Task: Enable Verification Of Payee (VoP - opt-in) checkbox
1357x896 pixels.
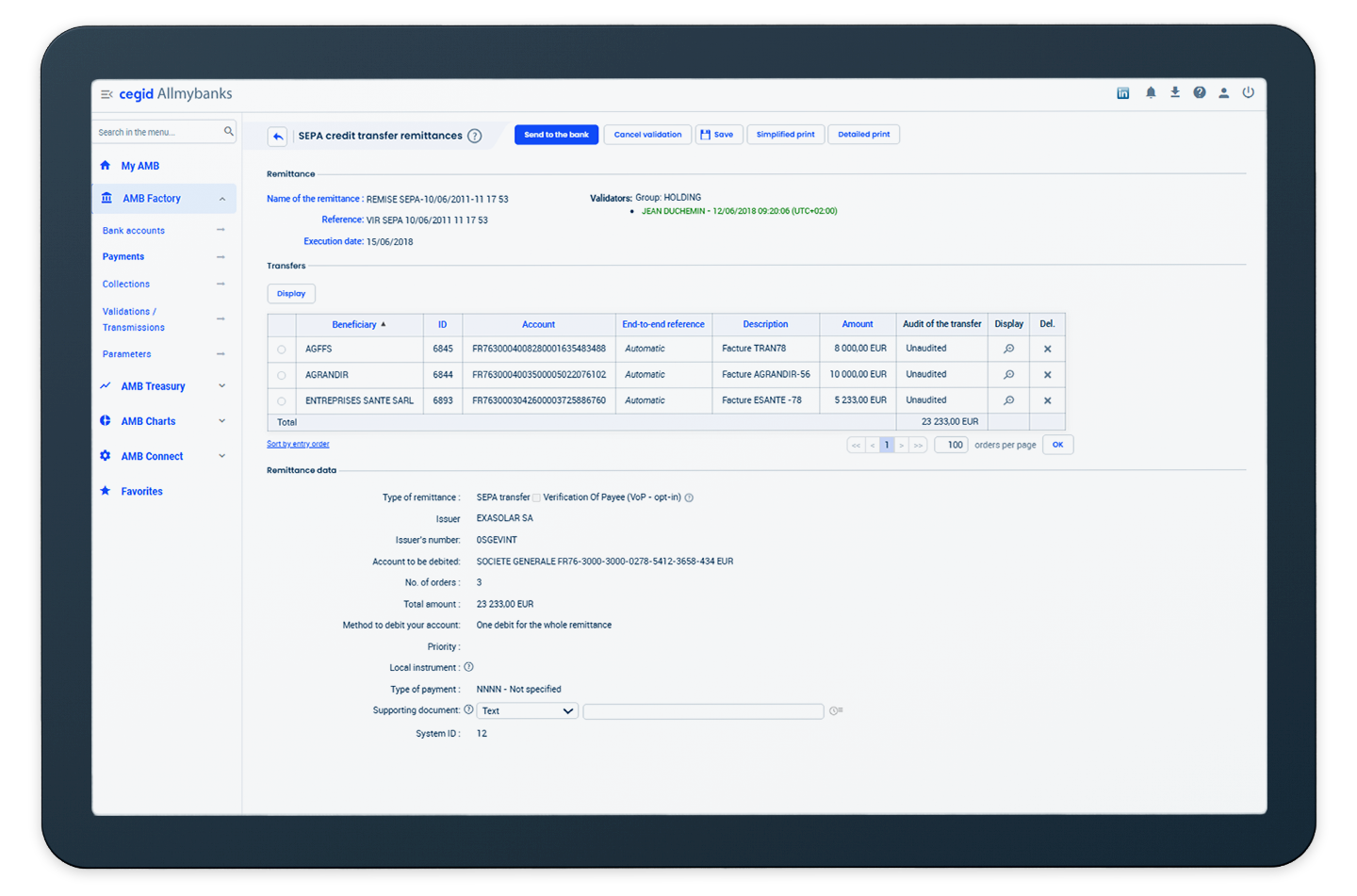Action: coord(536,497)
